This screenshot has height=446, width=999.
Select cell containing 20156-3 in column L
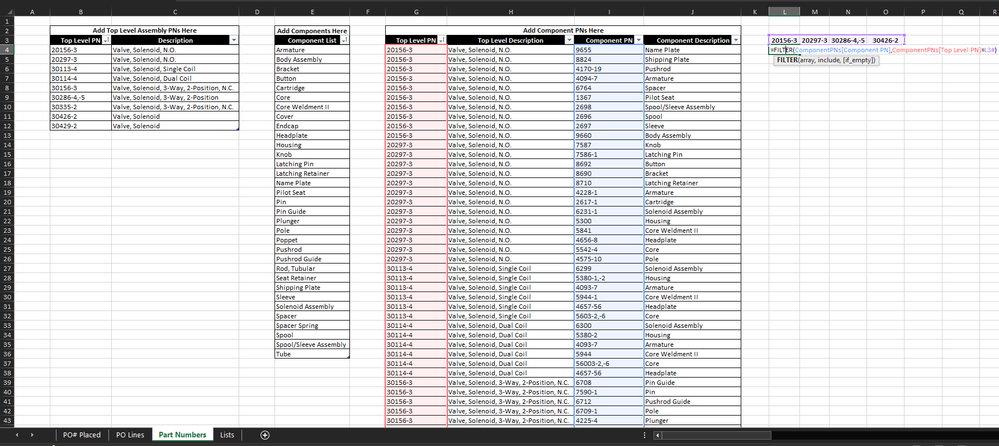pyautogui.click(x=784, y=40)
